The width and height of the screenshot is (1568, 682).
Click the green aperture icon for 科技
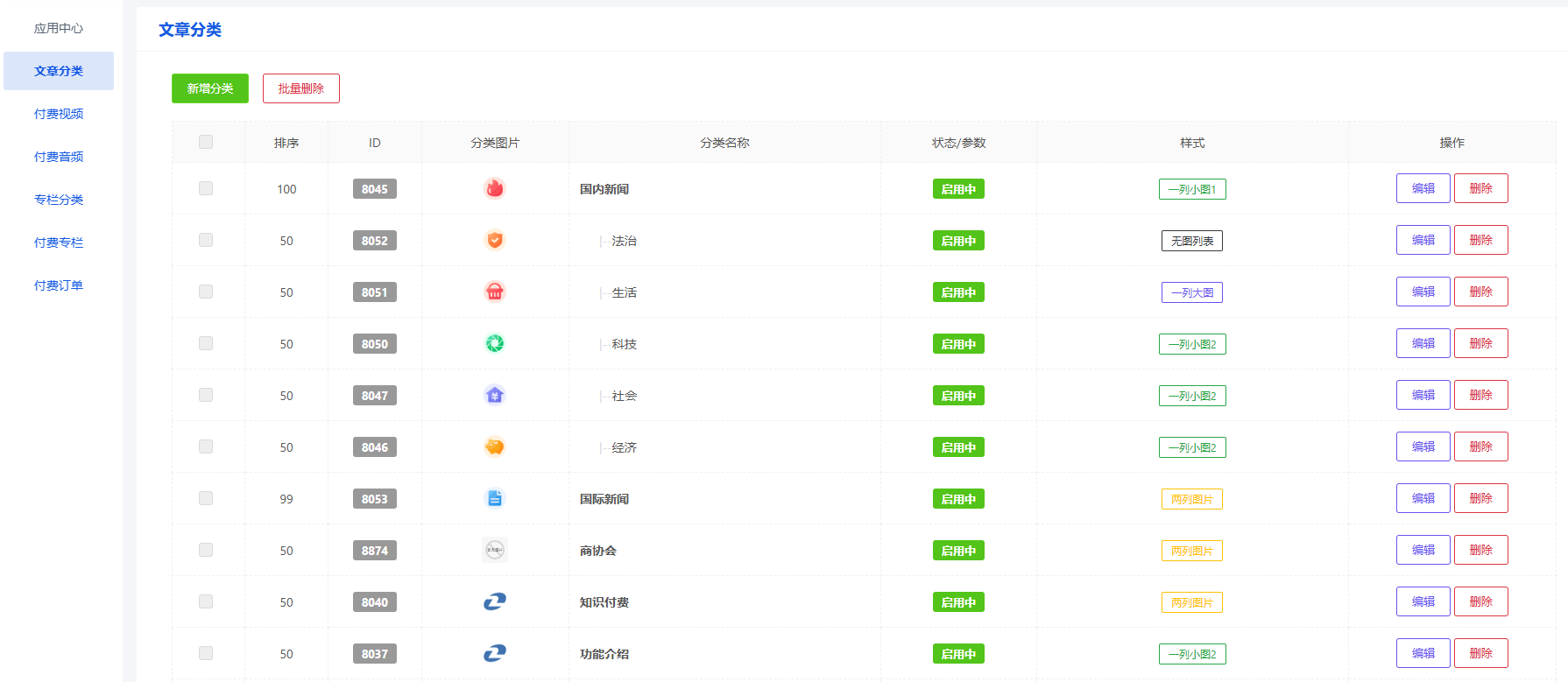click(x=495, y=343)
